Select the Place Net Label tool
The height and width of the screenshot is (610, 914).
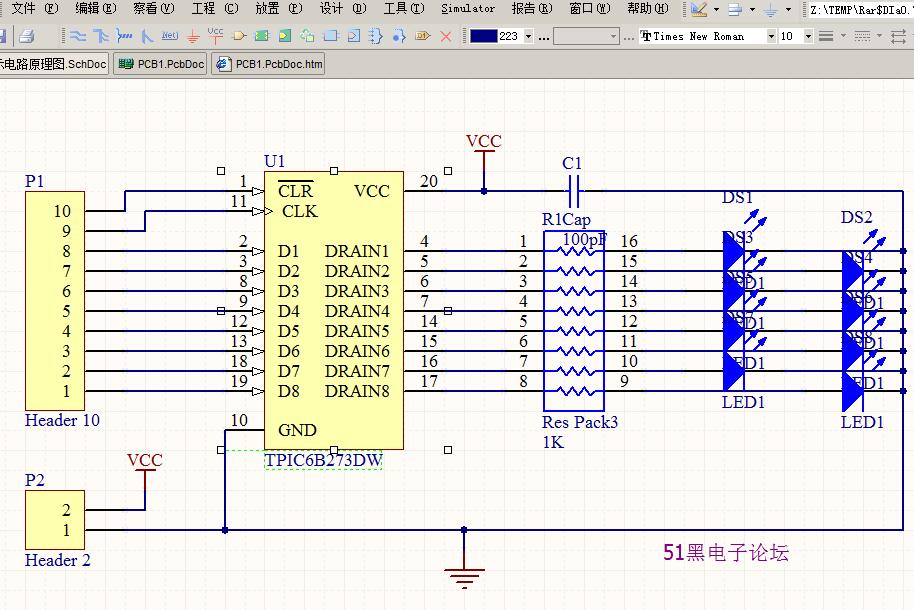coord(170,36)
